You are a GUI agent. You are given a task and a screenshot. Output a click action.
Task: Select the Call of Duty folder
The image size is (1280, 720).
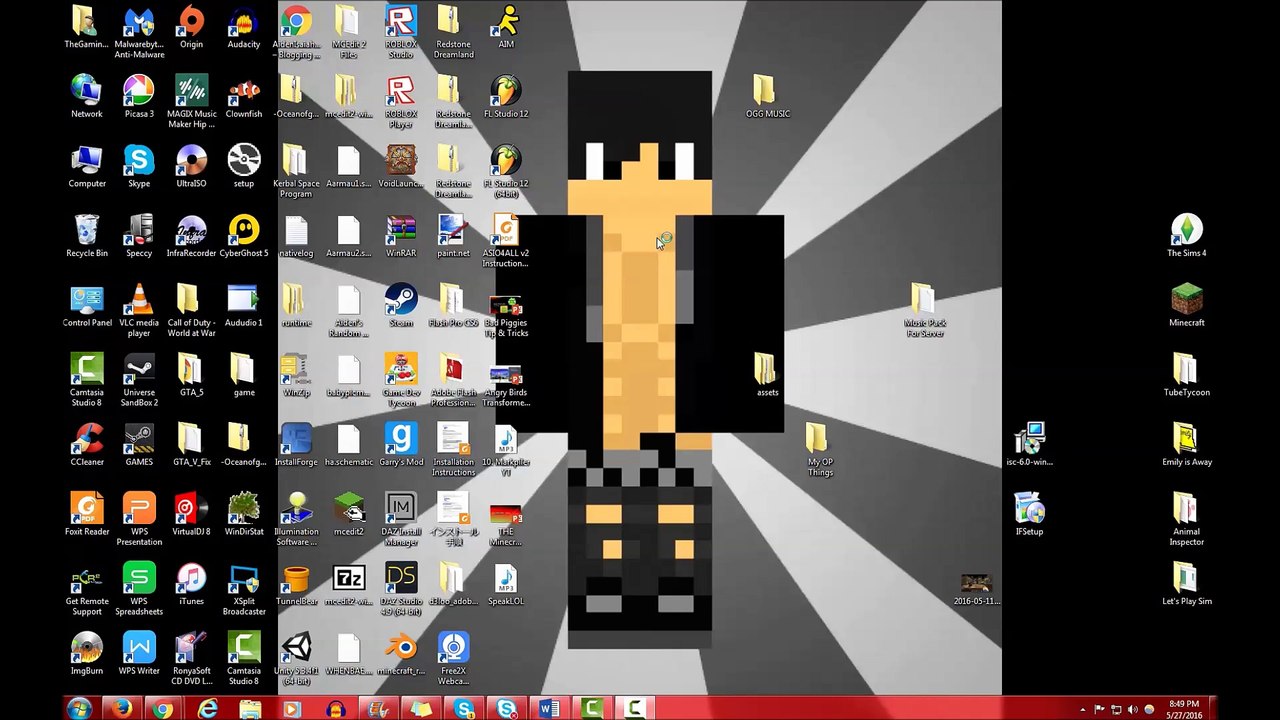pos(191,311)
